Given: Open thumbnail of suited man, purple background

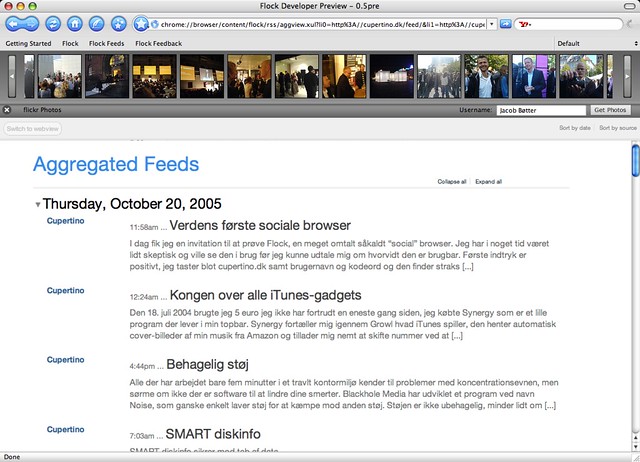Looking at the screenshot, I should pos(533,76).
